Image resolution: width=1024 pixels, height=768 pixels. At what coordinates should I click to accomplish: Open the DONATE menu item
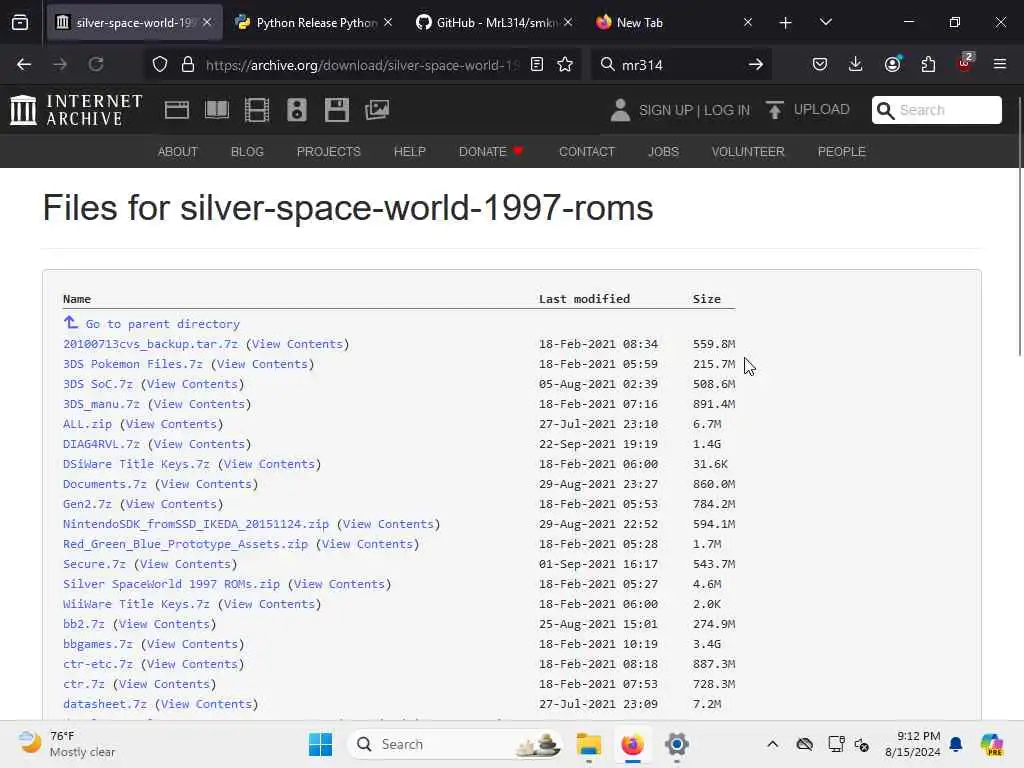tap(491, 152)
